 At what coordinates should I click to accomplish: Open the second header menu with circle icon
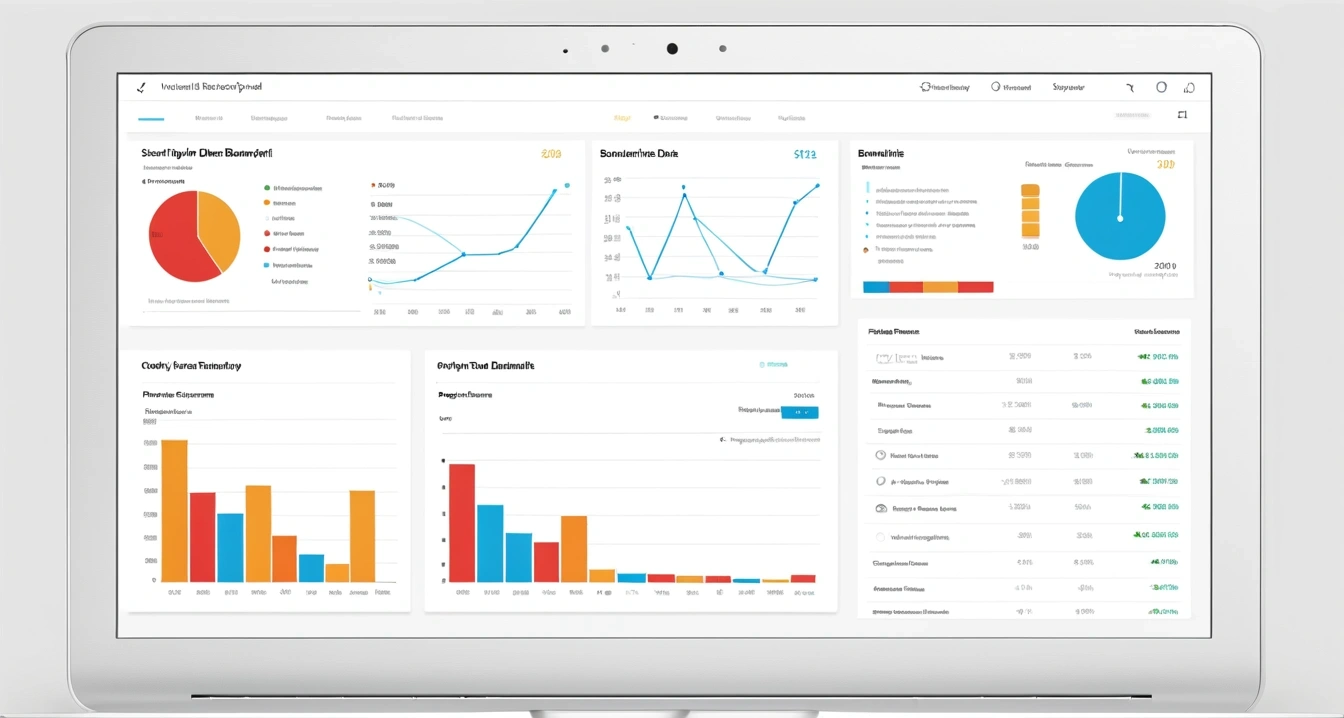click(x=1011, y=87)
